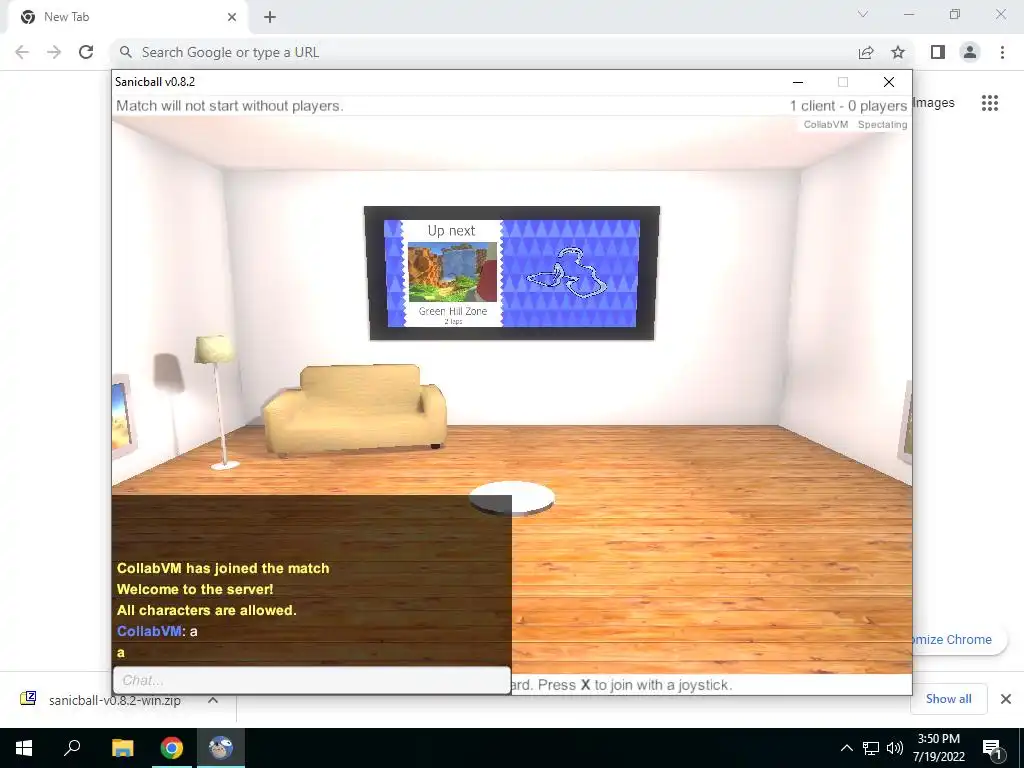This screenshot has width=1024, height=768.
Task: Reload the page with the refresh icon
Action: 86,52
